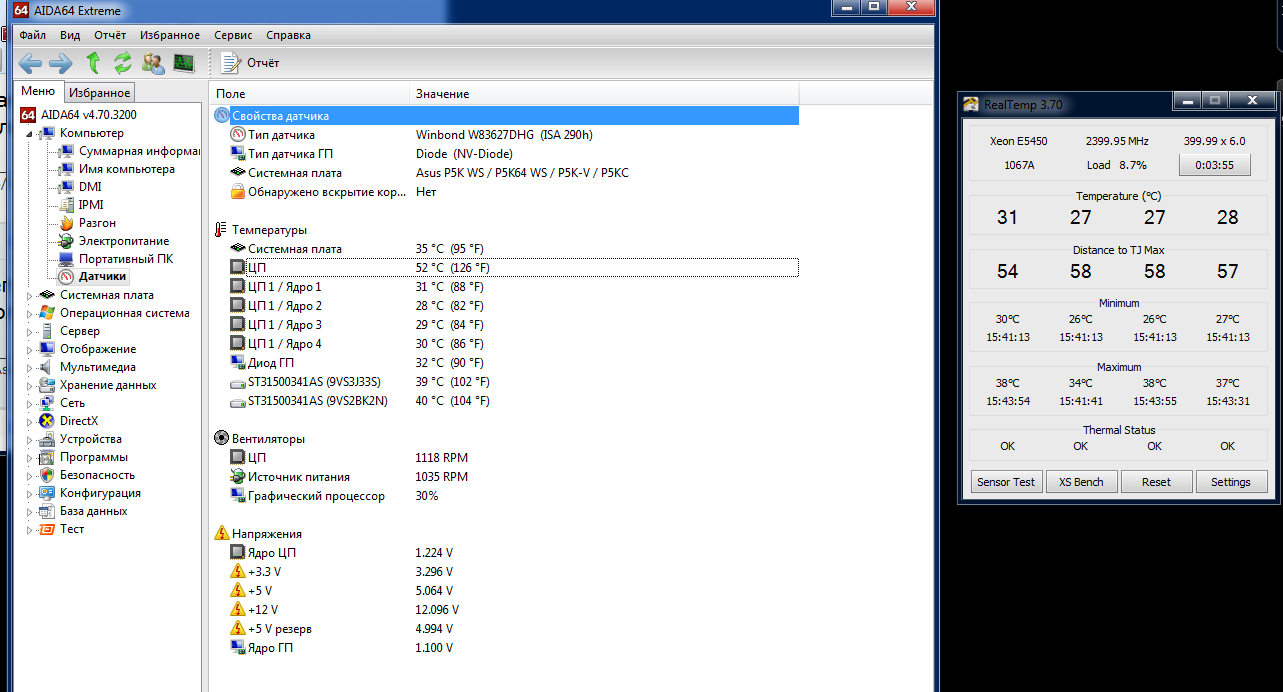
Task: Click the warning icon beside Напряжения
Action: pyautogui.click(x=221, y=534)
